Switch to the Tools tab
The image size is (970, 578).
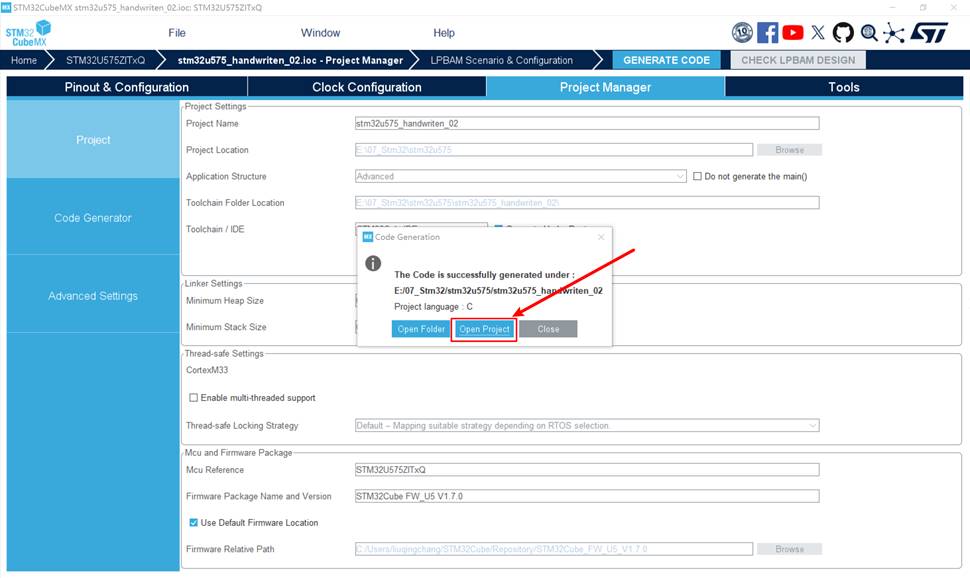(844, 87)
